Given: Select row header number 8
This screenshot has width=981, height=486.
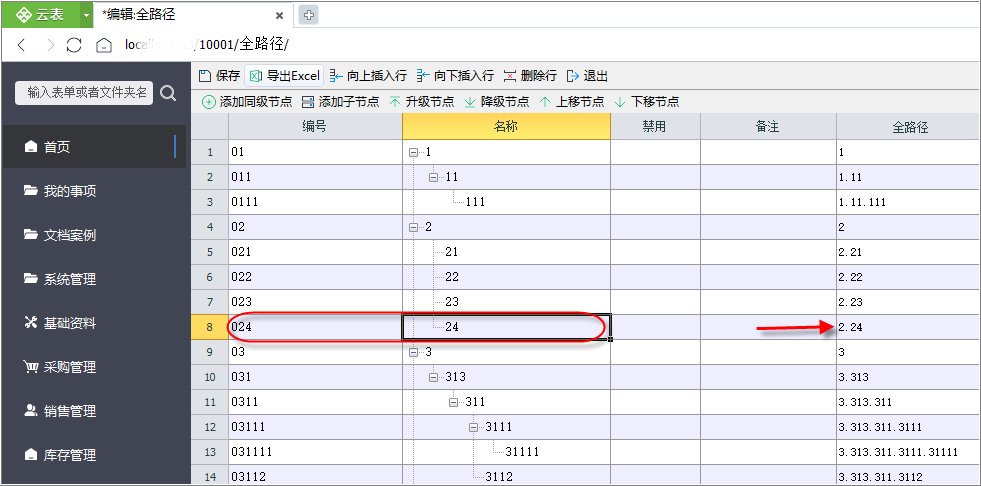Looking at the screenshot, I should click(x=210, y=327).
